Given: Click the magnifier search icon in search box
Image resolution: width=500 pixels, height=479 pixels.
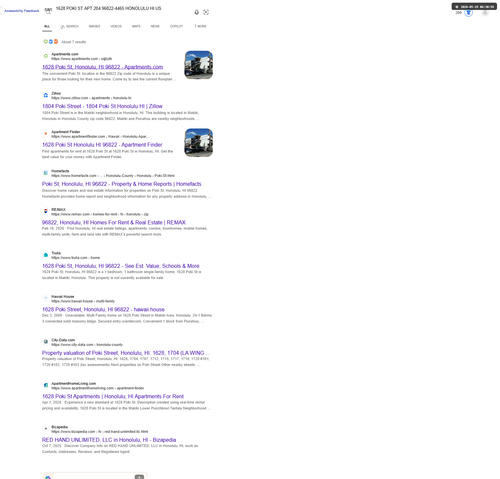Looking at the screenshot, I should click(48, 12).
